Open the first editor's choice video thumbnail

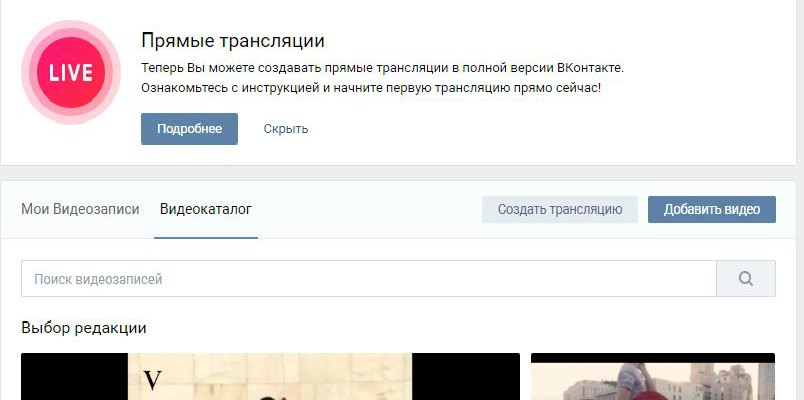270,376
